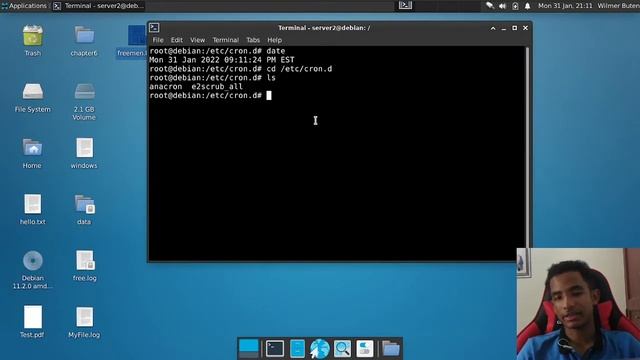Click the Terminal vertical scrollbar

click(527, 147)
